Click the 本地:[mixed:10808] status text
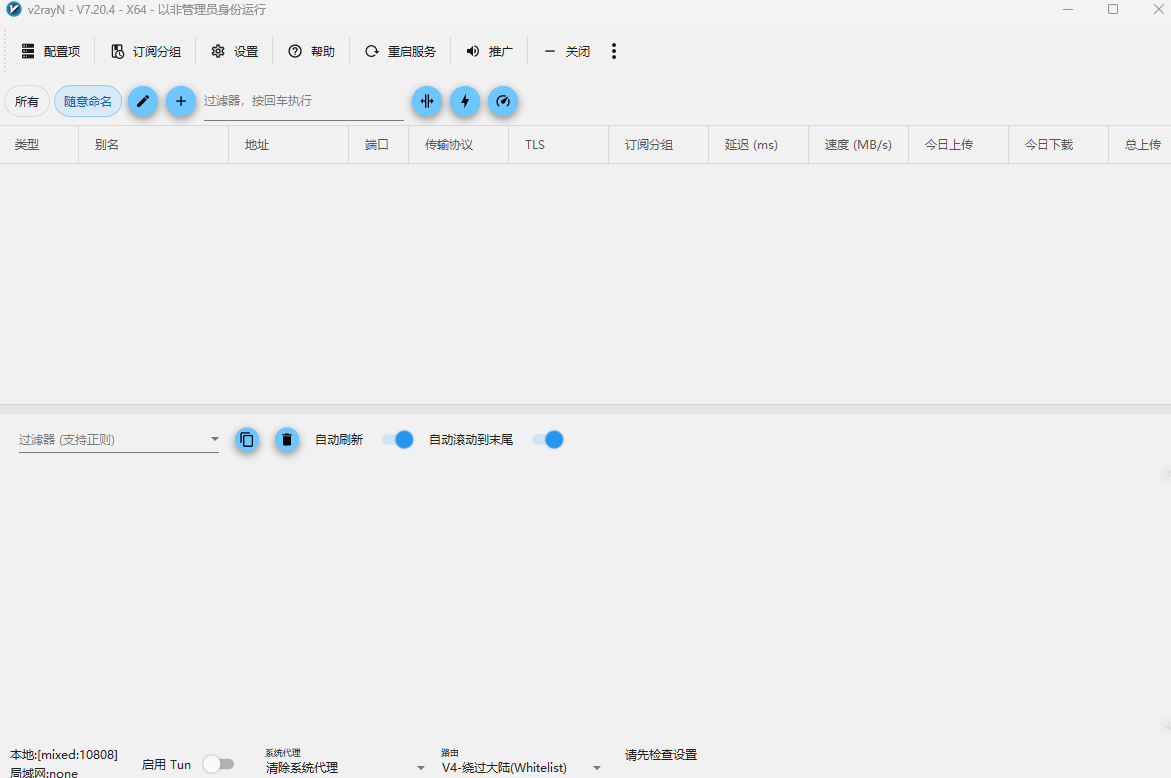 point(63,755)
